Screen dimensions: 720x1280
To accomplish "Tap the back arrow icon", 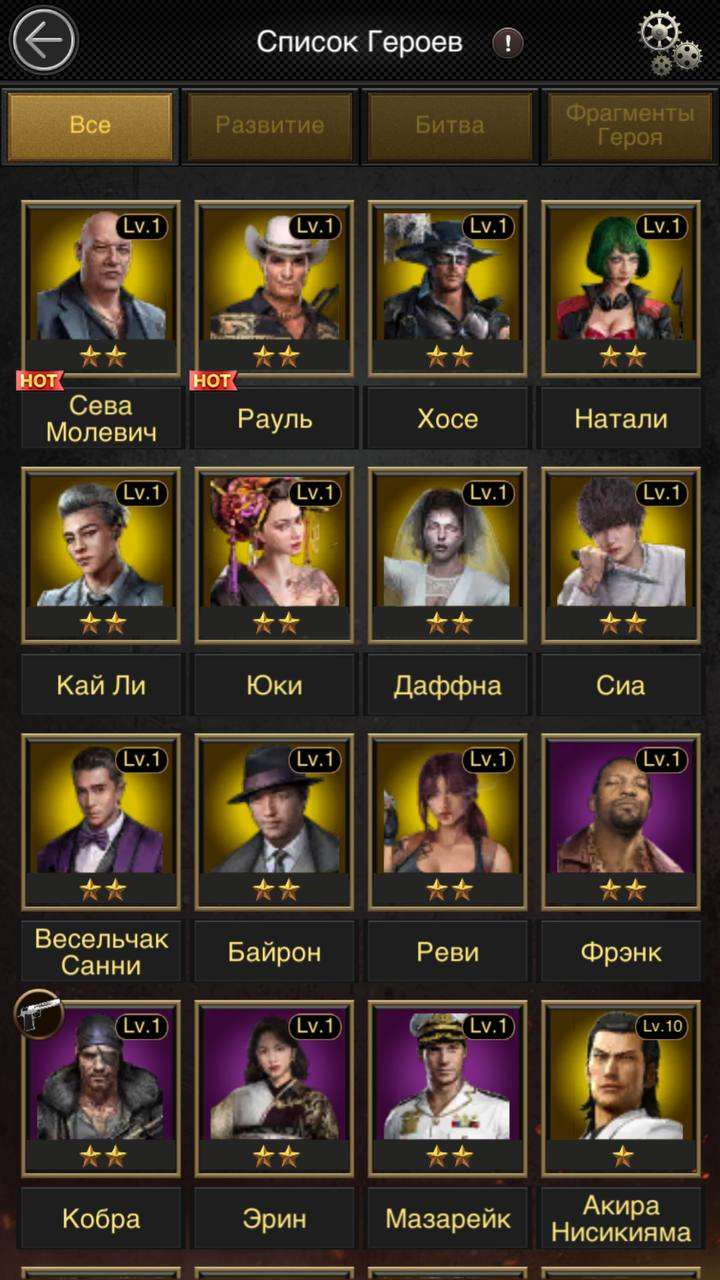I will tap(43, 41).
